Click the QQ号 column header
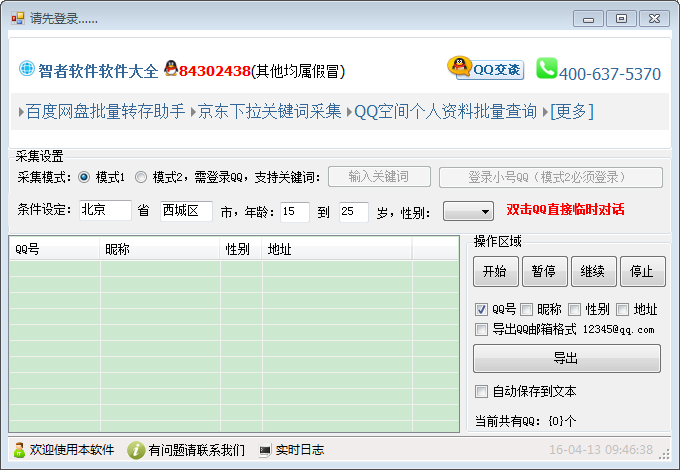 (x=54, y=249)
